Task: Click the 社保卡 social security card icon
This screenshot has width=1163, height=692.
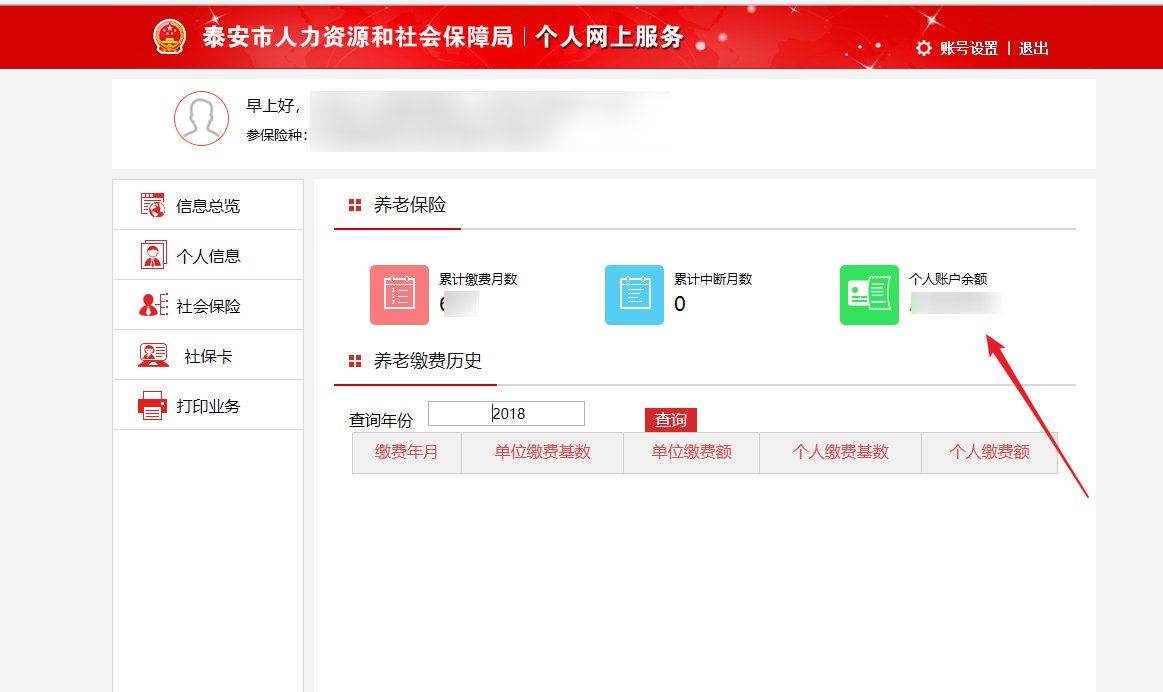Action: pyautogui.click(x=152, y=354)
